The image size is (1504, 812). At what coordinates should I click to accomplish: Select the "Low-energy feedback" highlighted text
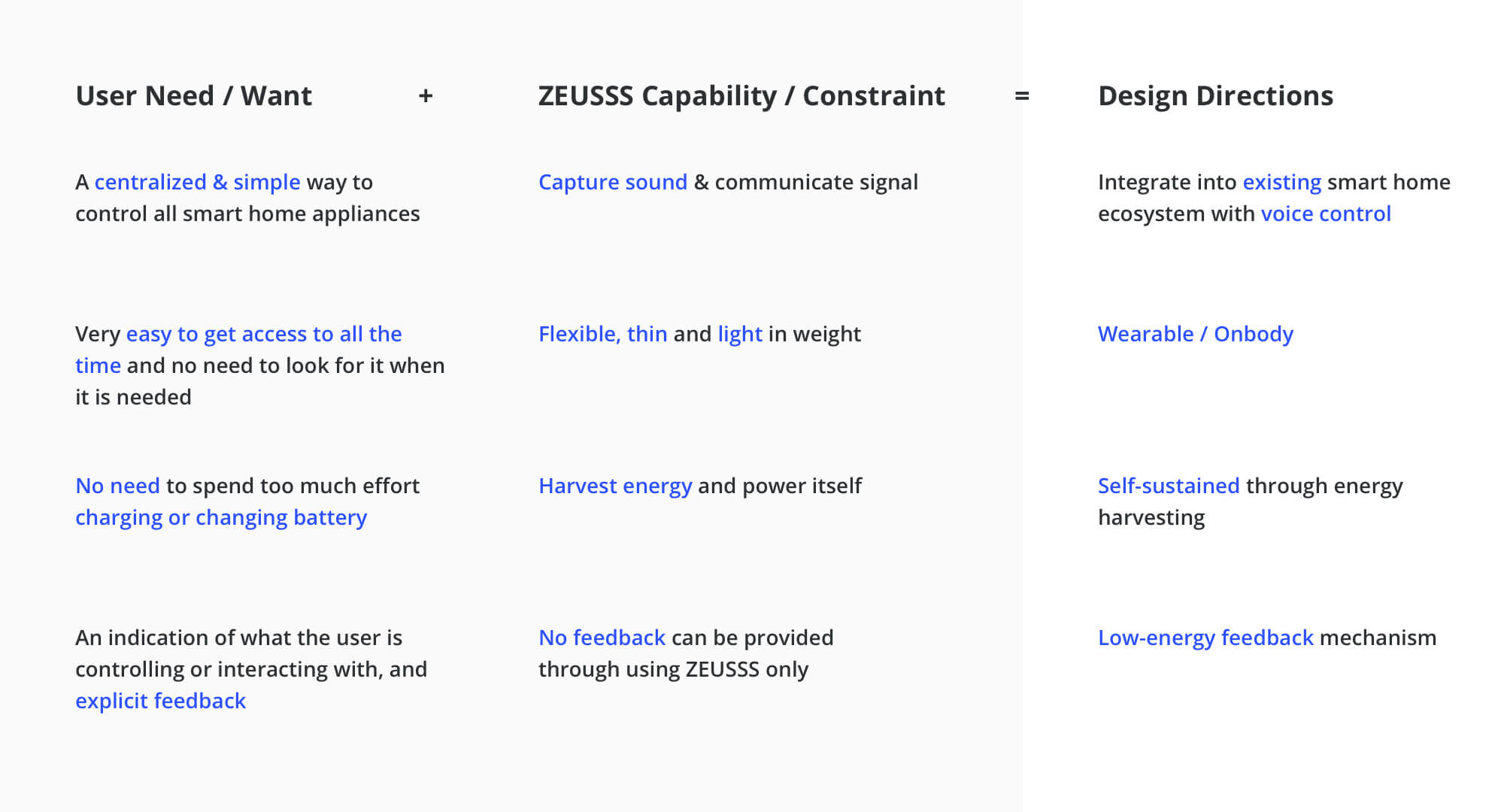coord(1205,638)
